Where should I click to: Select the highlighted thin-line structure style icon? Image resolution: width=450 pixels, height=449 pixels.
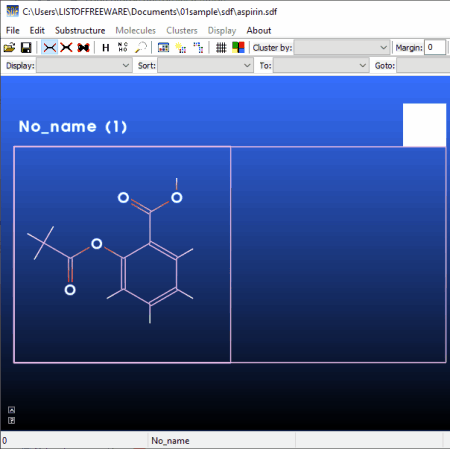(x=50, y=48)
